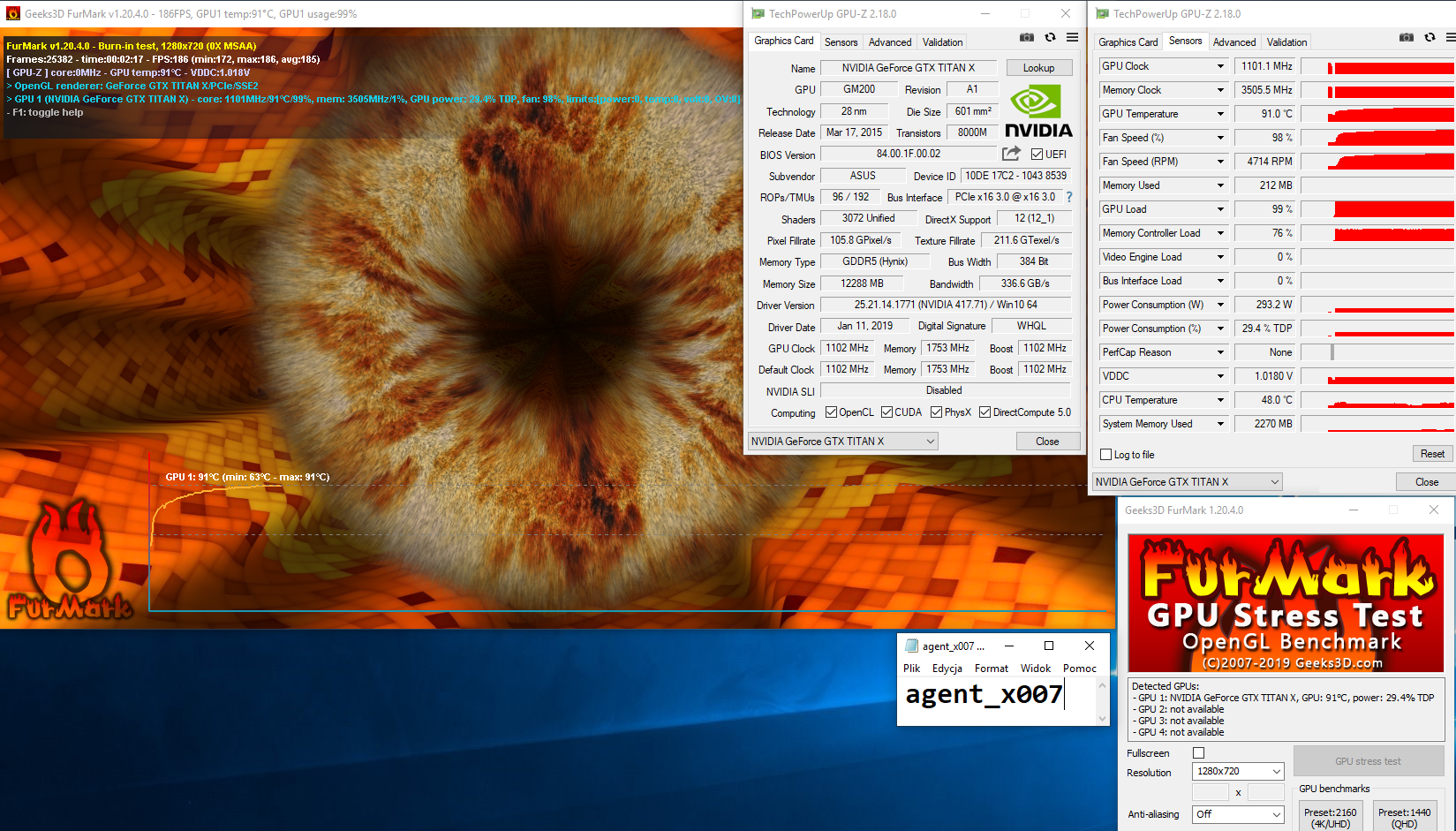Viewport: 1456px width, 831px height.
Task: Toggle the CUDA checkbox
Action: [886, 412]
